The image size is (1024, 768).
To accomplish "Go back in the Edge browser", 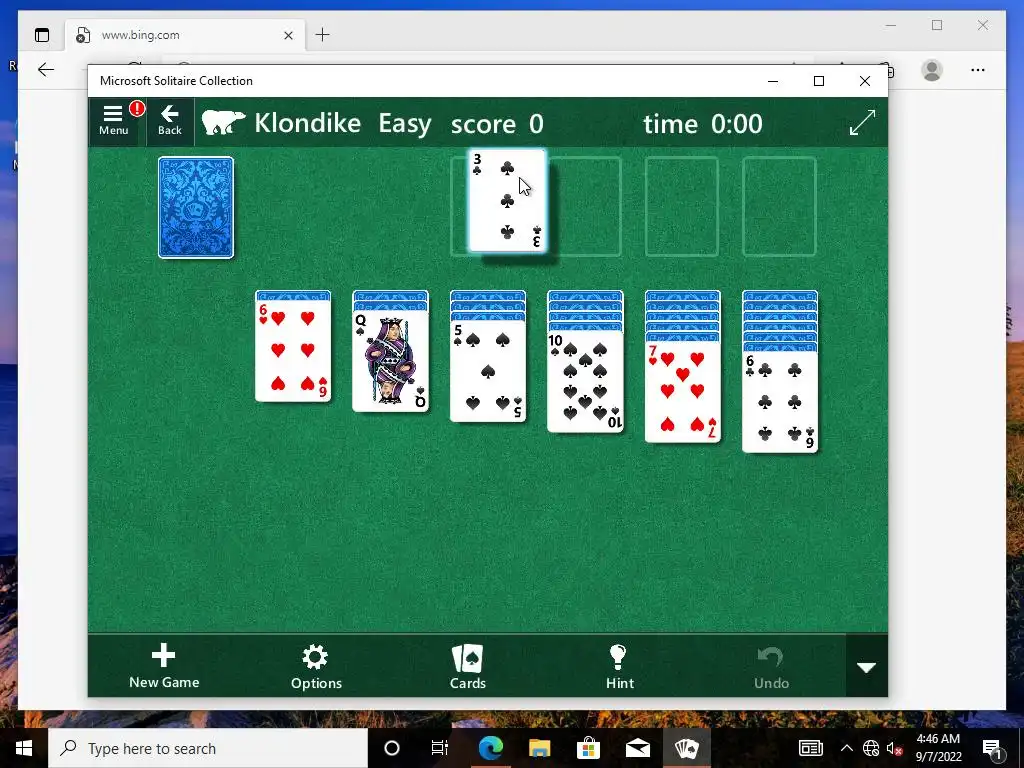I will (46, 69).
